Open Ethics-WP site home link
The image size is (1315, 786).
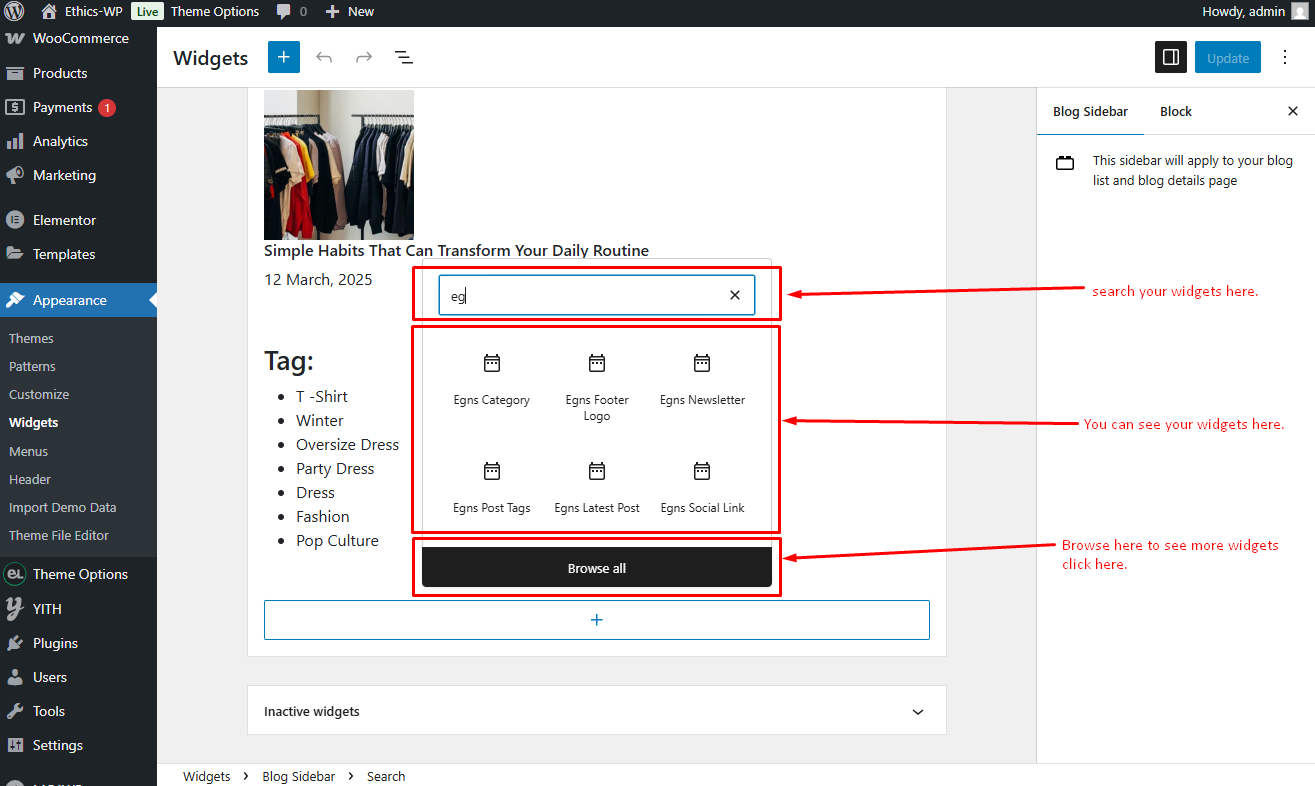81,12
